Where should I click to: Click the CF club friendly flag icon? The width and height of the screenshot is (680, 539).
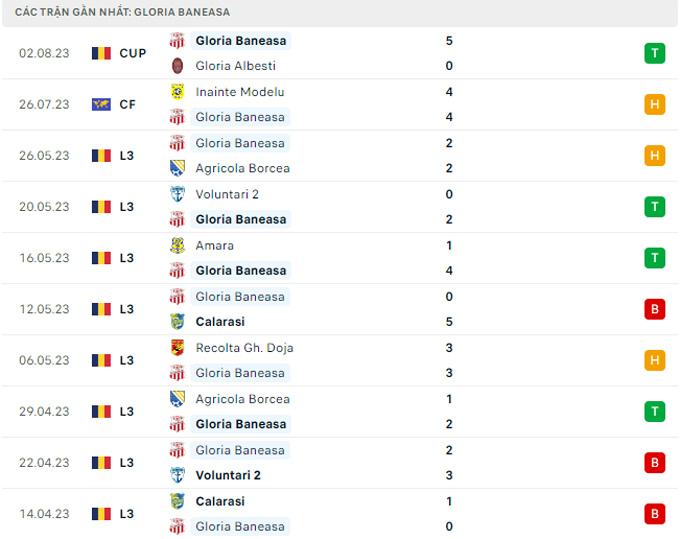tap(101, 104)
